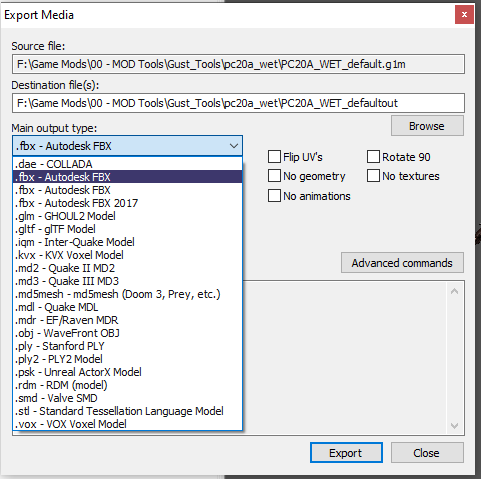481x479 pixels.
Task: Choose .psk - Unreal ActorX Model
Action: (x=127, y=372)
